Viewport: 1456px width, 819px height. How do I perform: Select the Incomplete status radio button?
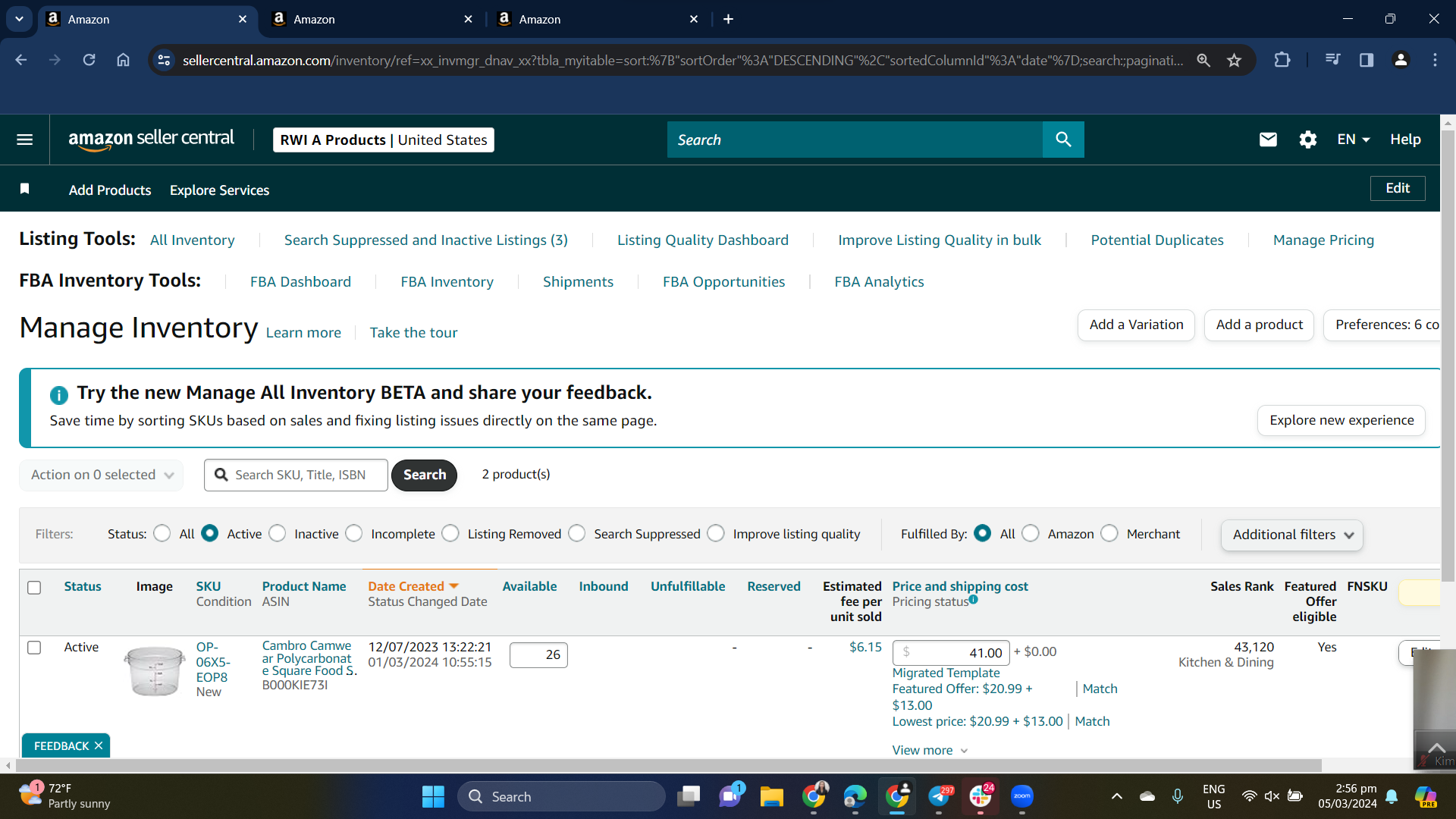354,534
